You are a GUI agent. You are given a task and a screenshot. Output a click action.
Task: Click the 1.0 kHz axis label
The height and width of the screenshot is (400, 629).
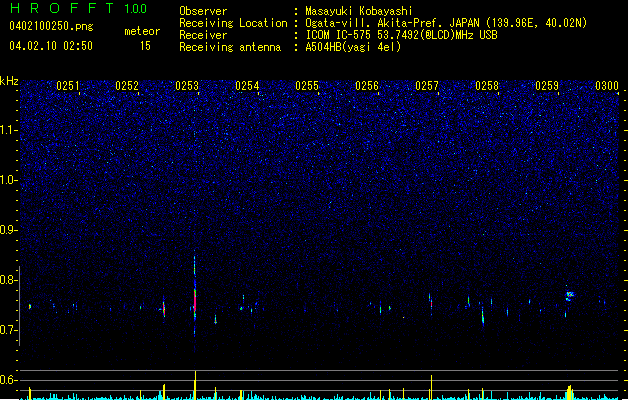9,180
